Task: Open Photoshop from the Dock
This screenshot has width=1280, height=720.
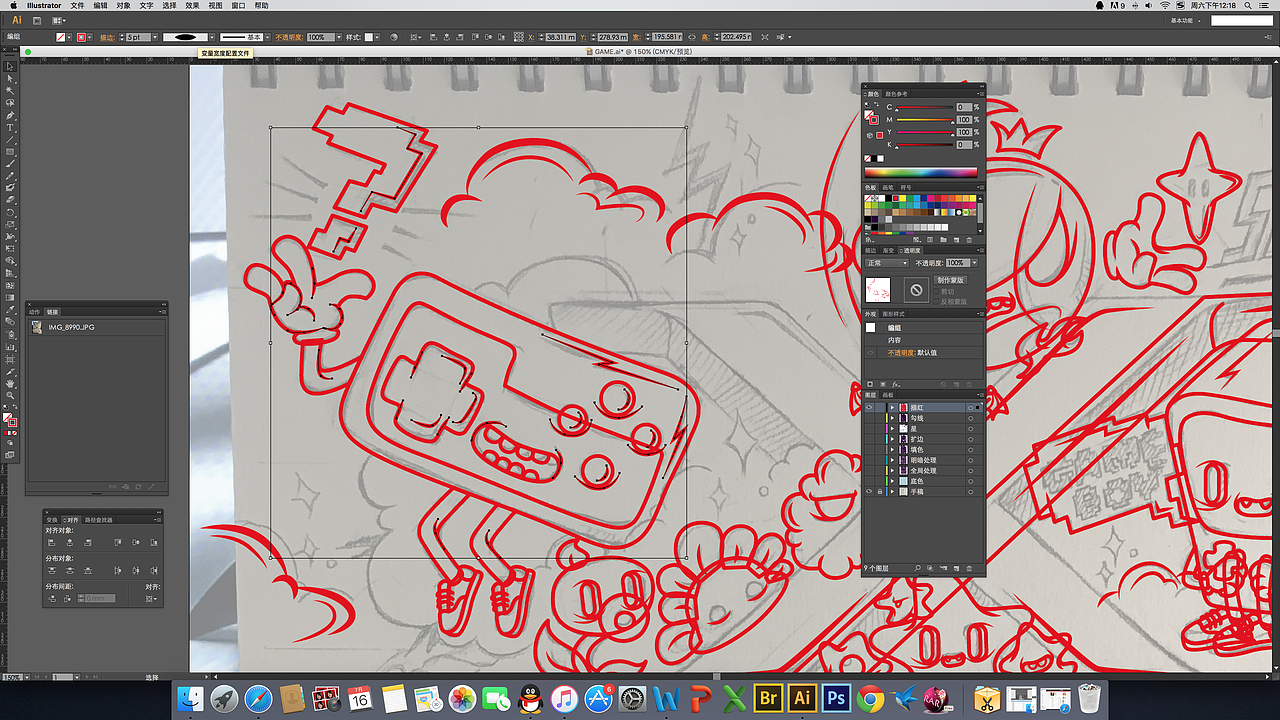Action: coord(835,697)
